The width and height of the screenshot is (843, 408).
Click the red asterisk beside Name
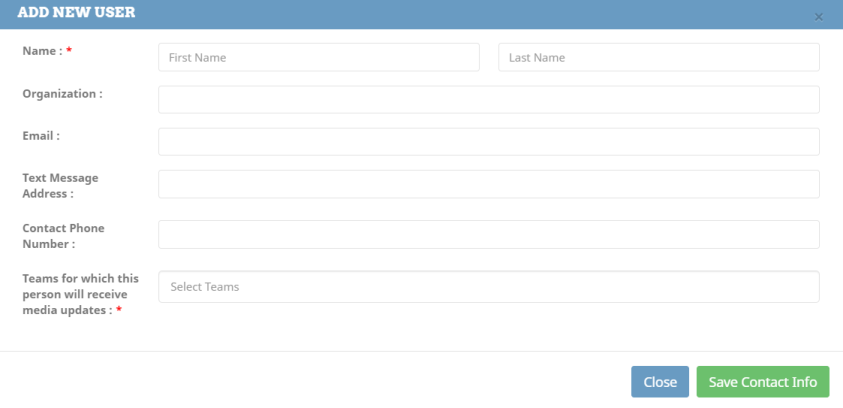(x=69, y=51)
